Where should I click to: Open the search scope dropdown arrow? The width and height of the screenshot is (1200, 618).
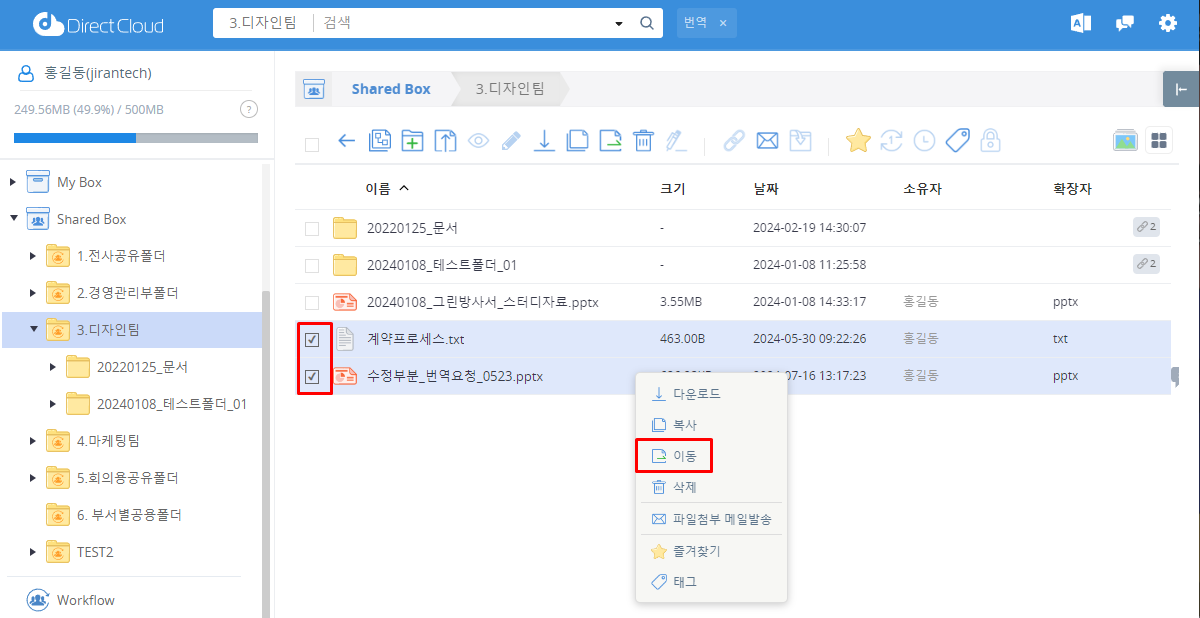click(618, 23)
